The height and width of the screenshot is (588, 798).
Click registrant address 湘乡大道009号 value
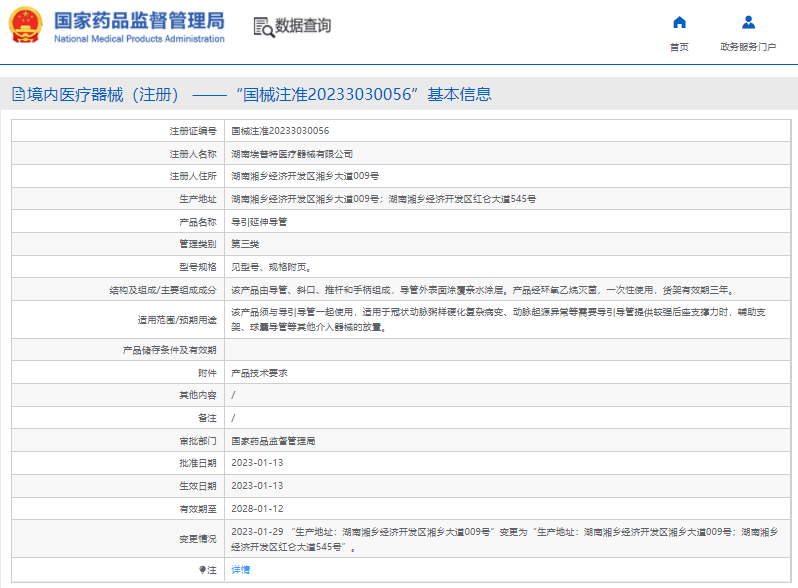point(305,176)
